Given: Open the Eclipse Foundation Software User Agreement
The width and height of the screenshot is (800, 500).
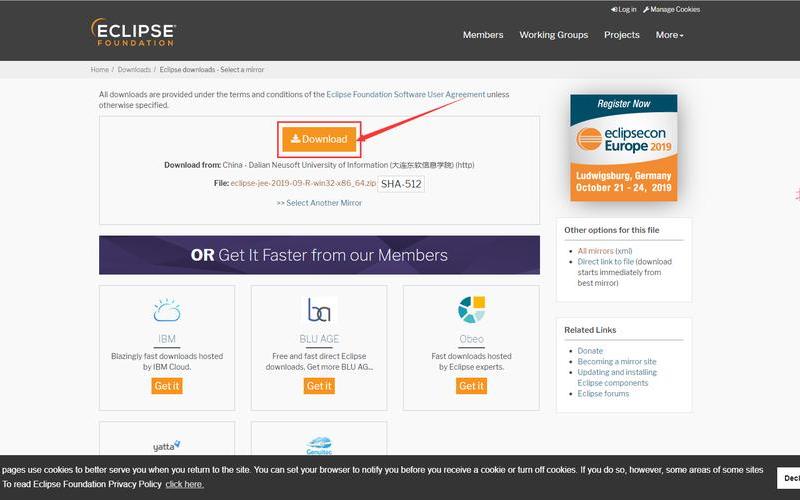Looking at the screenshot, I should coord(406,94).
